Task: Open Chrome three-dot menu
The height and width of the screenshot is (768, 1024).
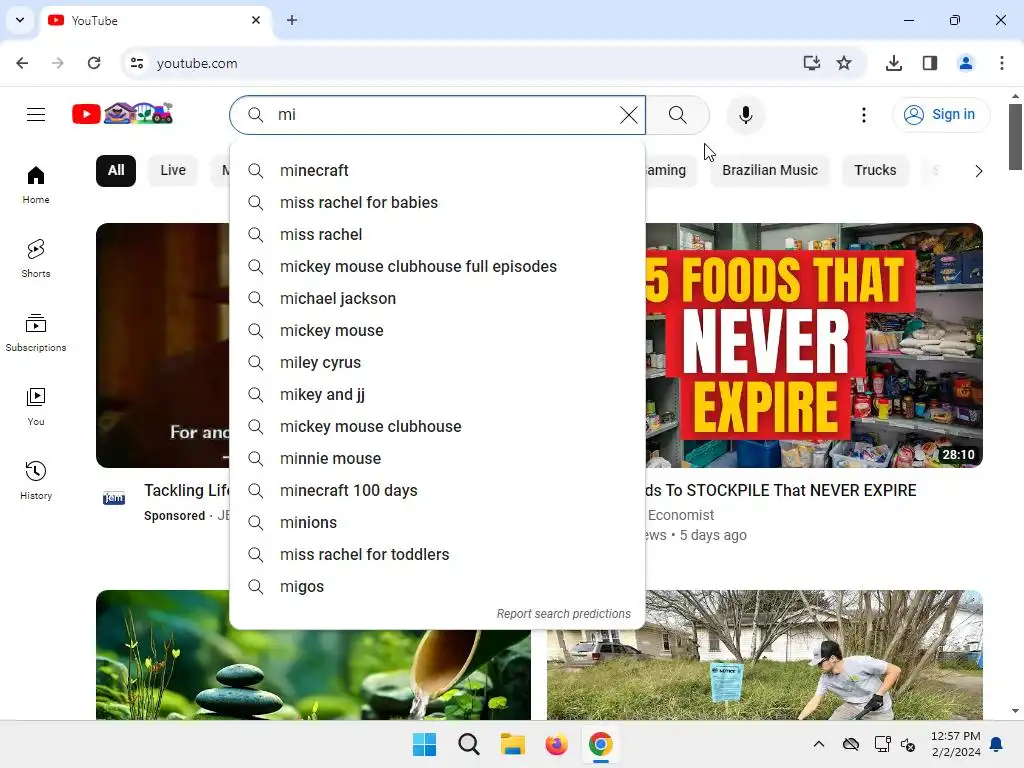Action: click(1001, 63)
